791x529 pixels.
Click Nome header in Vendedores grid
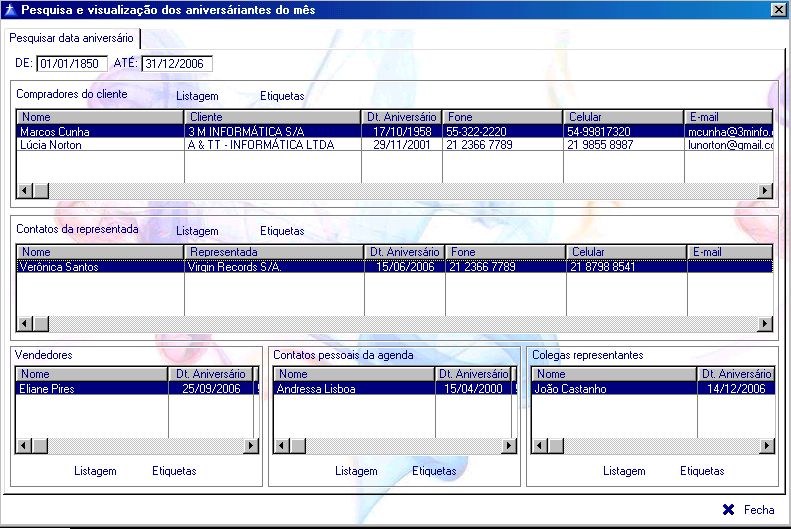click(x=92, y=374)
